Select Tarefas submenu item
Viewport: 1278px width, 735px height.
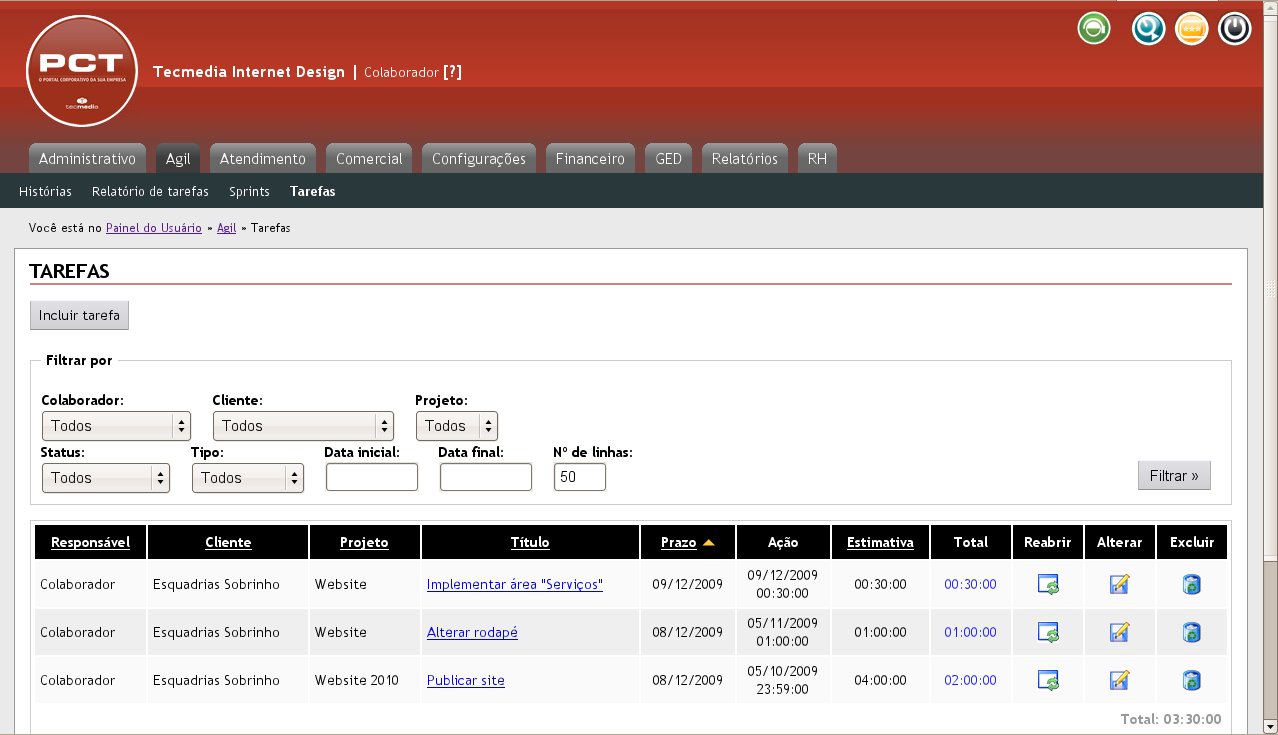tap(313, 191)
